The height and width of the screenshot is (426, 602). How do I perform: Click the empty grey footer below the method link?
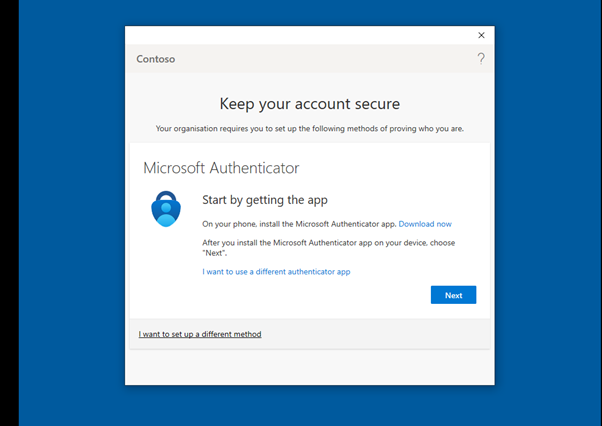[x=310, y=367]
